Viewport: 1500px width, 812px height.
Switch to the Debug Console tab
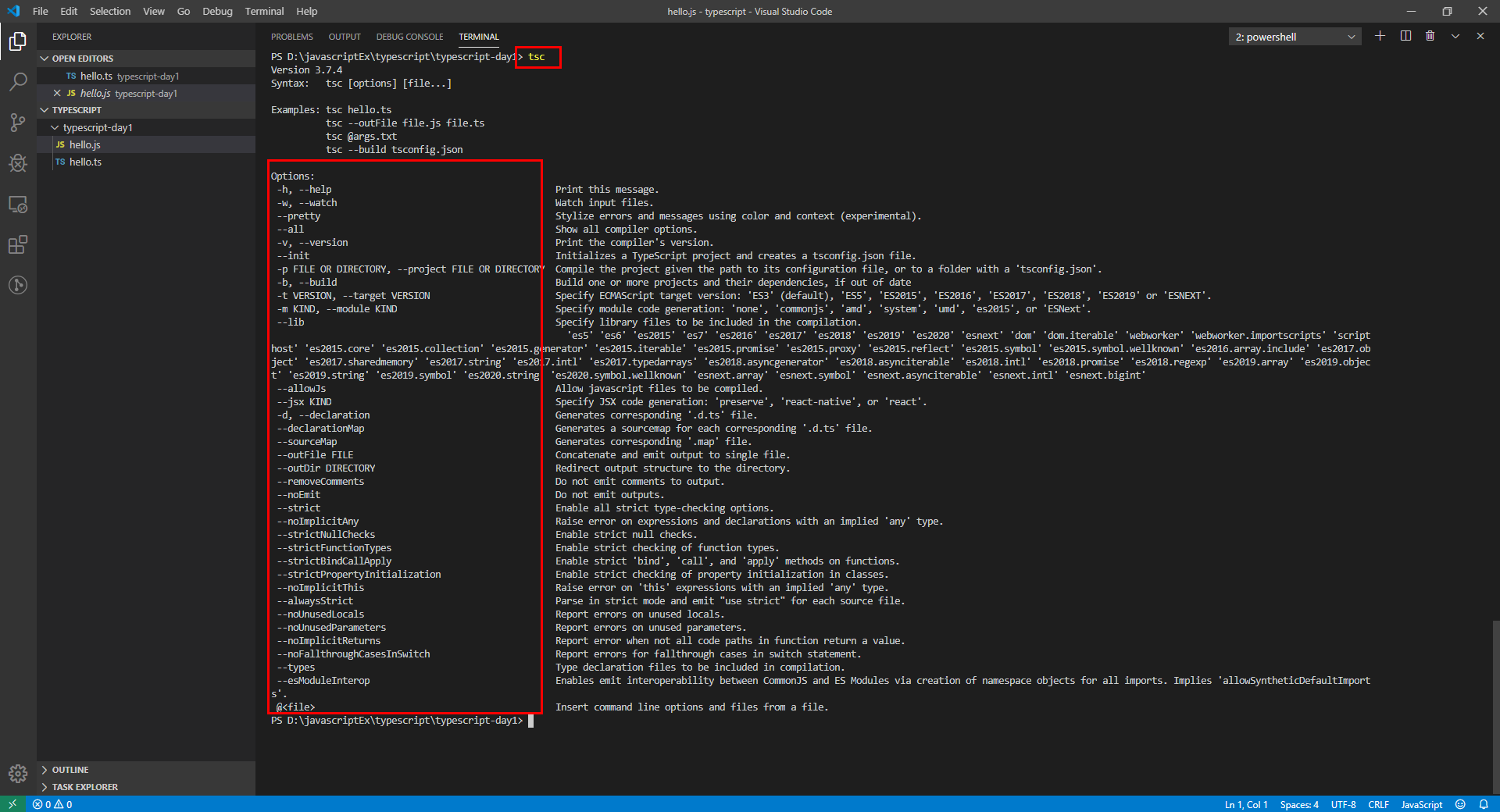[x=409, y=37]
